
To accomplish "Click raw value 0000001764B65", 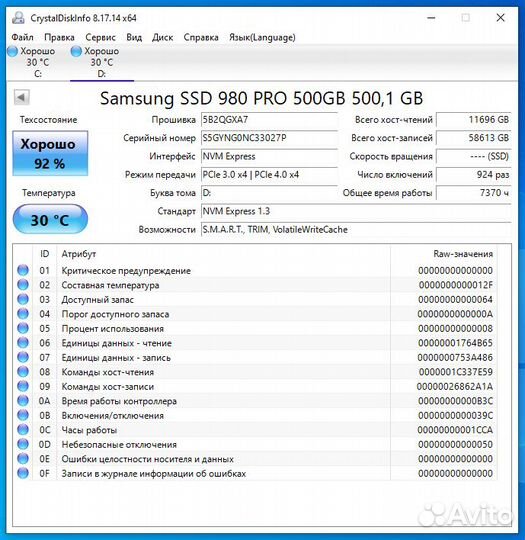I will click(455, 343).
